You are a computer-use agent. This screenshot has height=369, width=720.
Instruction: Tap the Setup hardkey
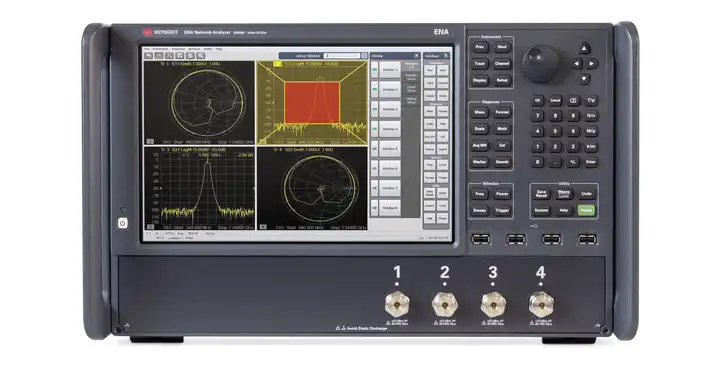pos(502,80)
